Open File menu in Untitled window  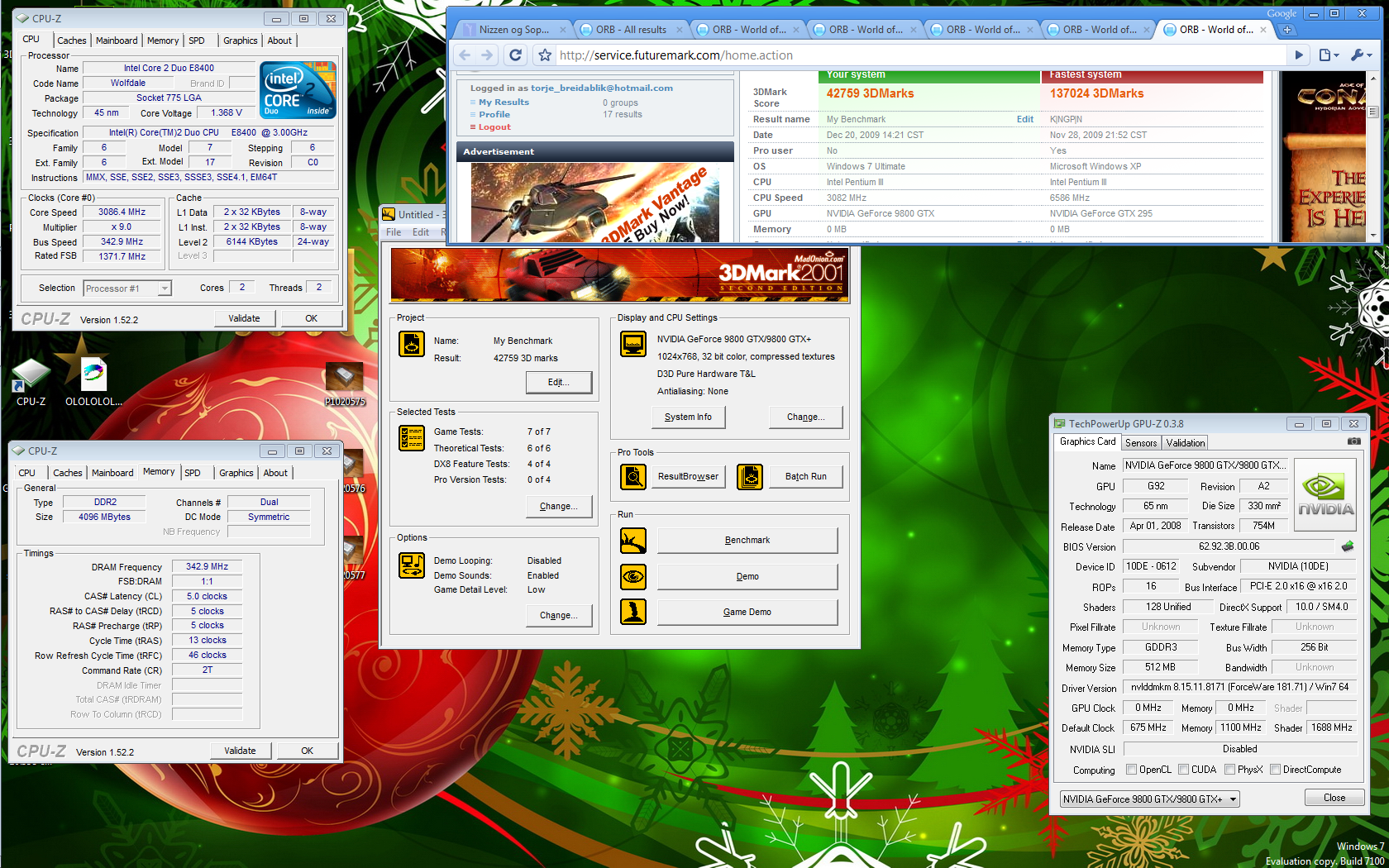pos(394,232)
